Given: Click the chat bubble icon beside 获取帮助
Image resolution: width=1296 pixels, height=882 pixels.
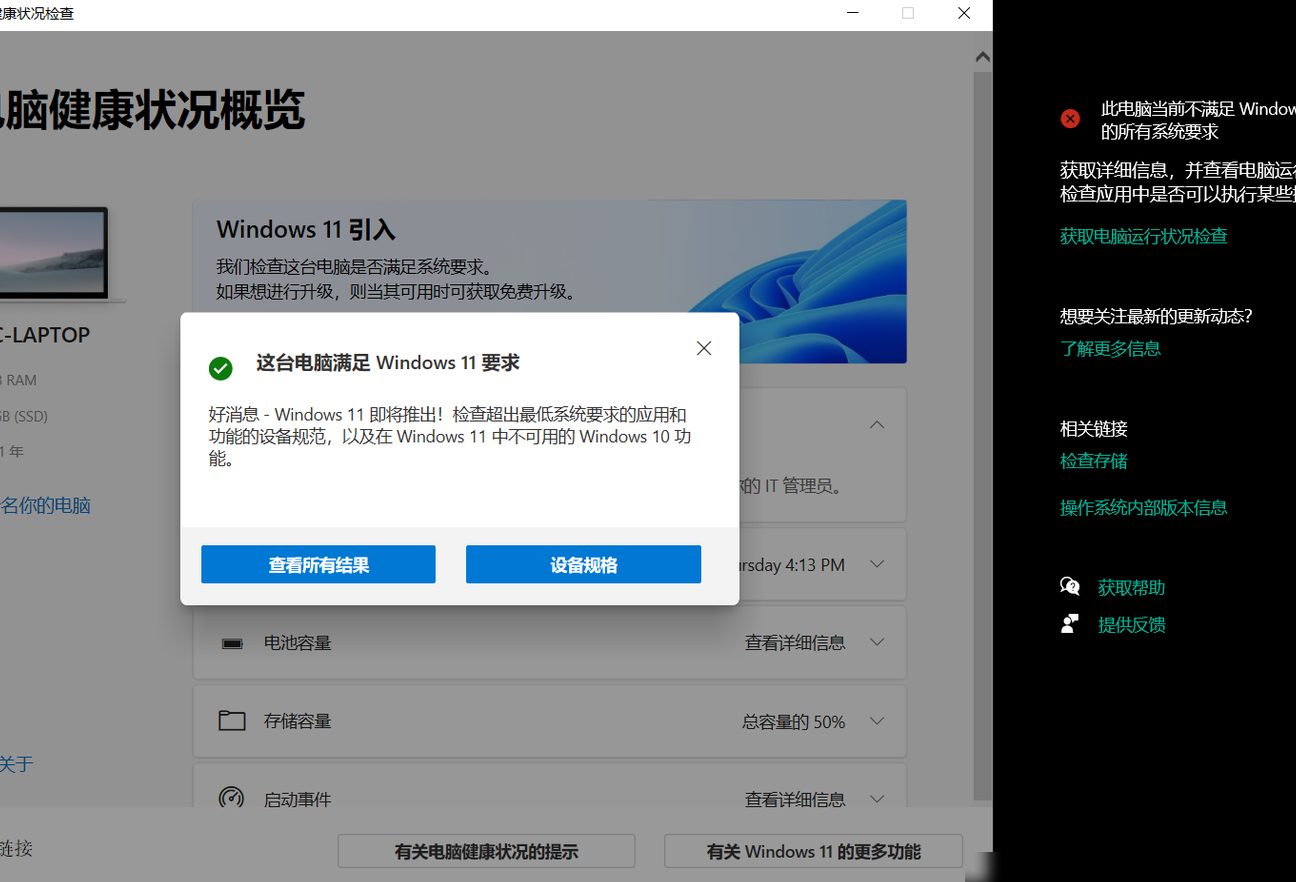Looking at the screenshot, I should (1070, 587).
